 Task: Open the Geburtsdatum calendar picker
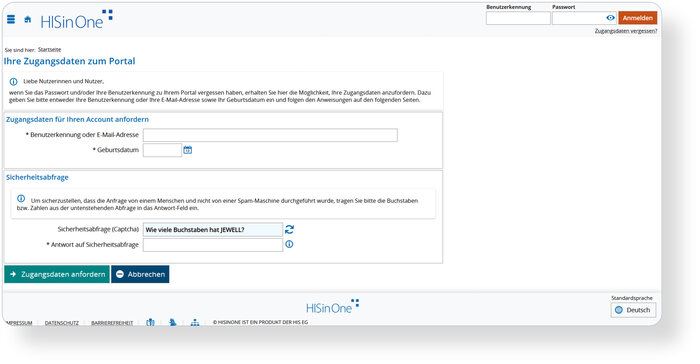click(188, 150)
